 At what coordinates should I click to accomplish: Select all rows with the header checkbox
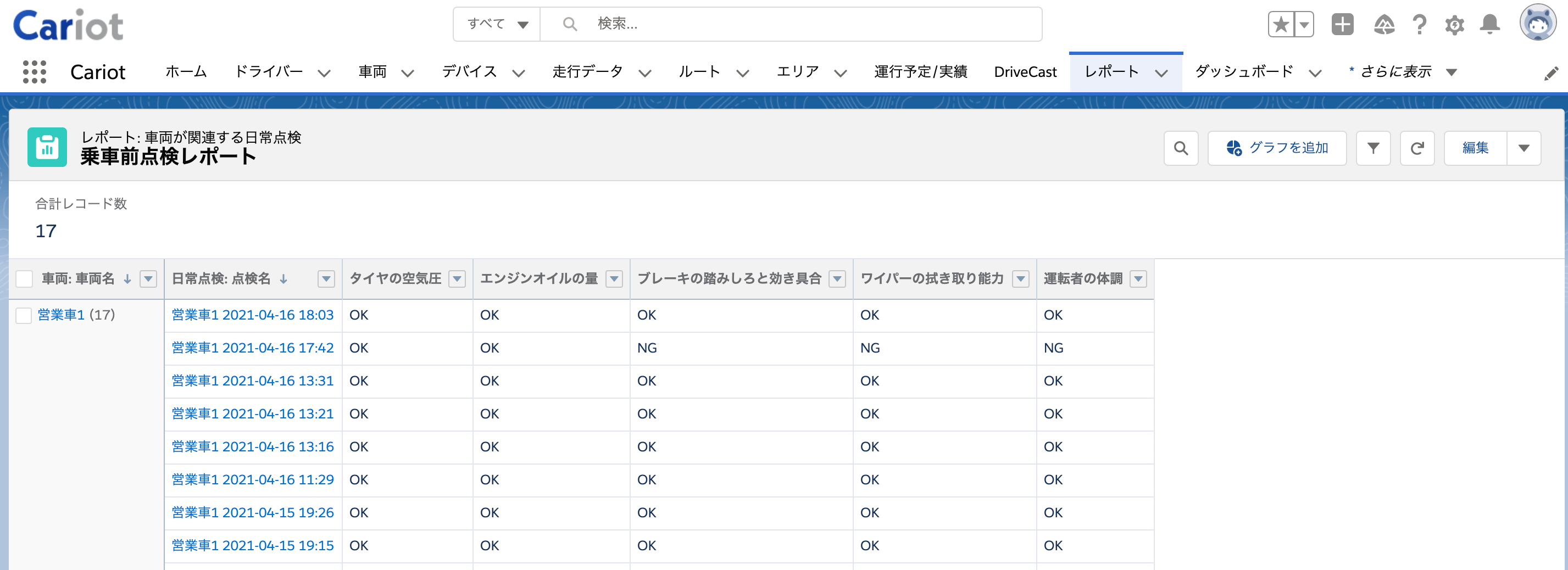[x=24, y=278]
